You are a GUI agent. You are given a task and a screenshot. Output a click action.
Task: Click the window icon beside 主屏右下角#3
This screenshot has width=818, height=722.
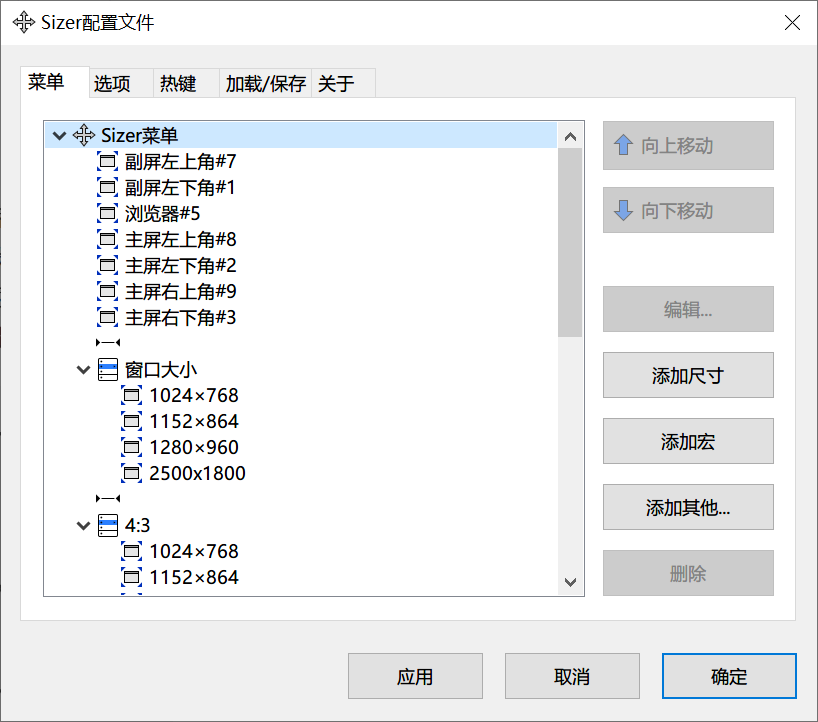[x=107, y=317]
